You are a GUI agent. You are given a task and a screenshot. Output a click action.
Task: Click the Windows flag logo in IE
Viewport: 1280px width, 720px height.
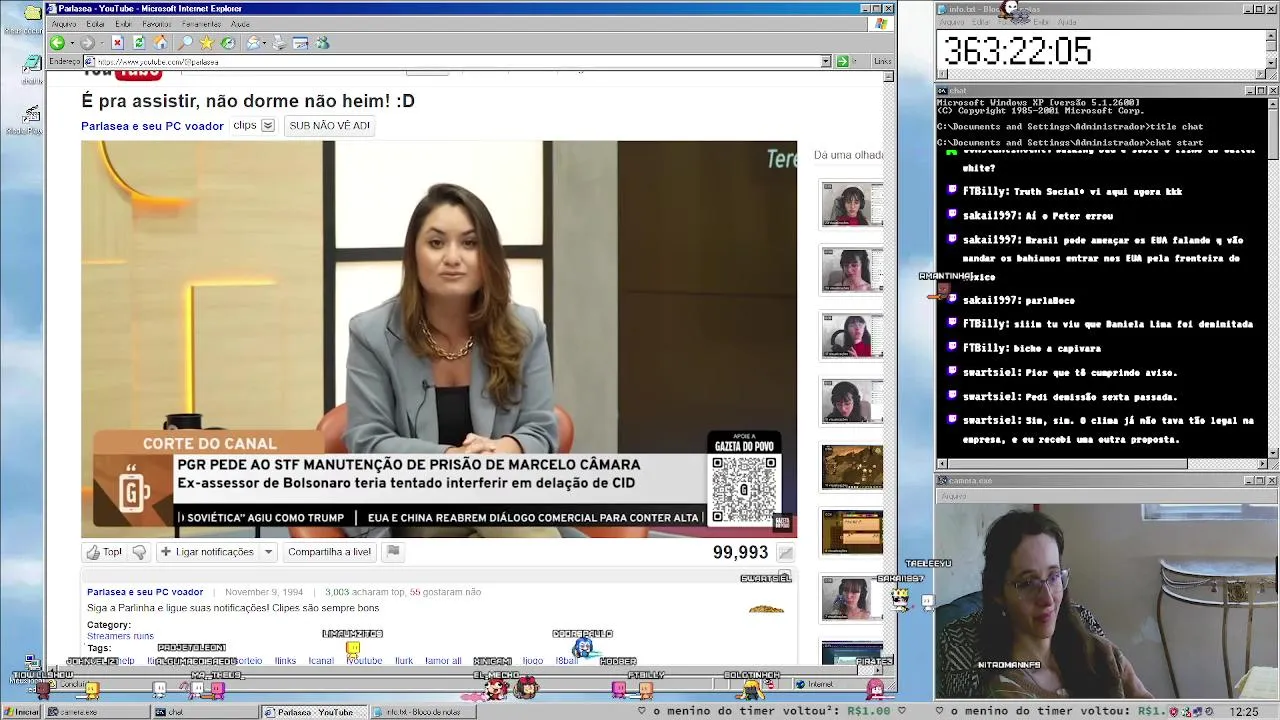click(881, 24)
